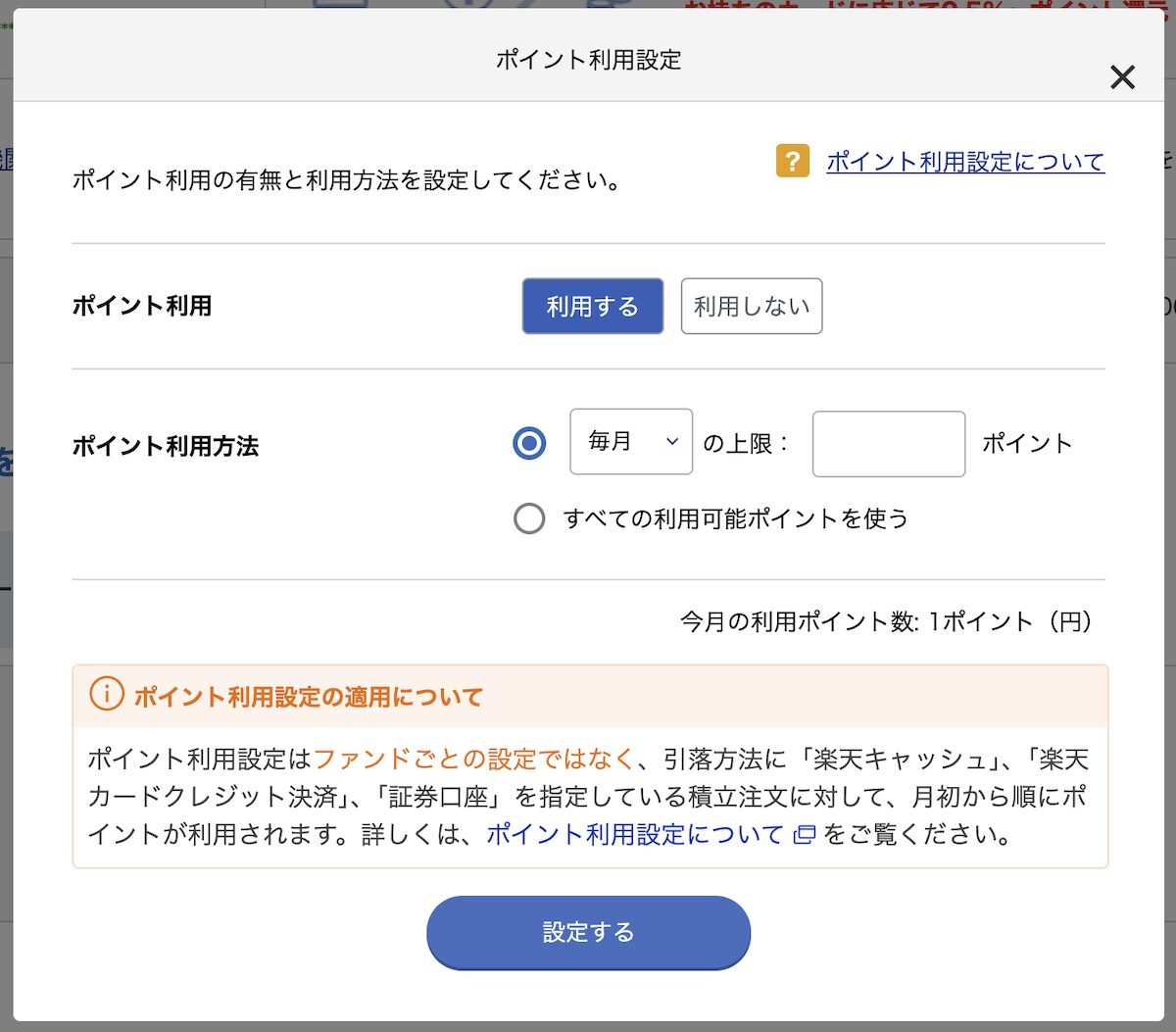Click the point upper limit input field
Viewport: 1176px width, 1032px height.
pos(888,443)
